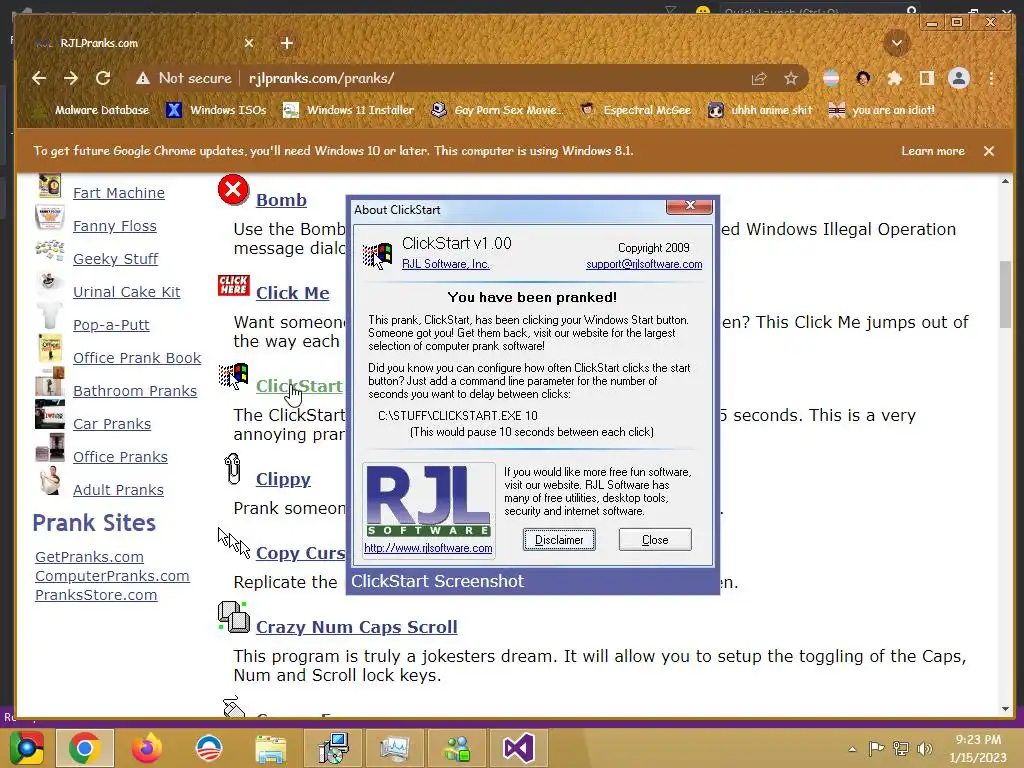Open the ClickStart prank link

tap(299, 386)
